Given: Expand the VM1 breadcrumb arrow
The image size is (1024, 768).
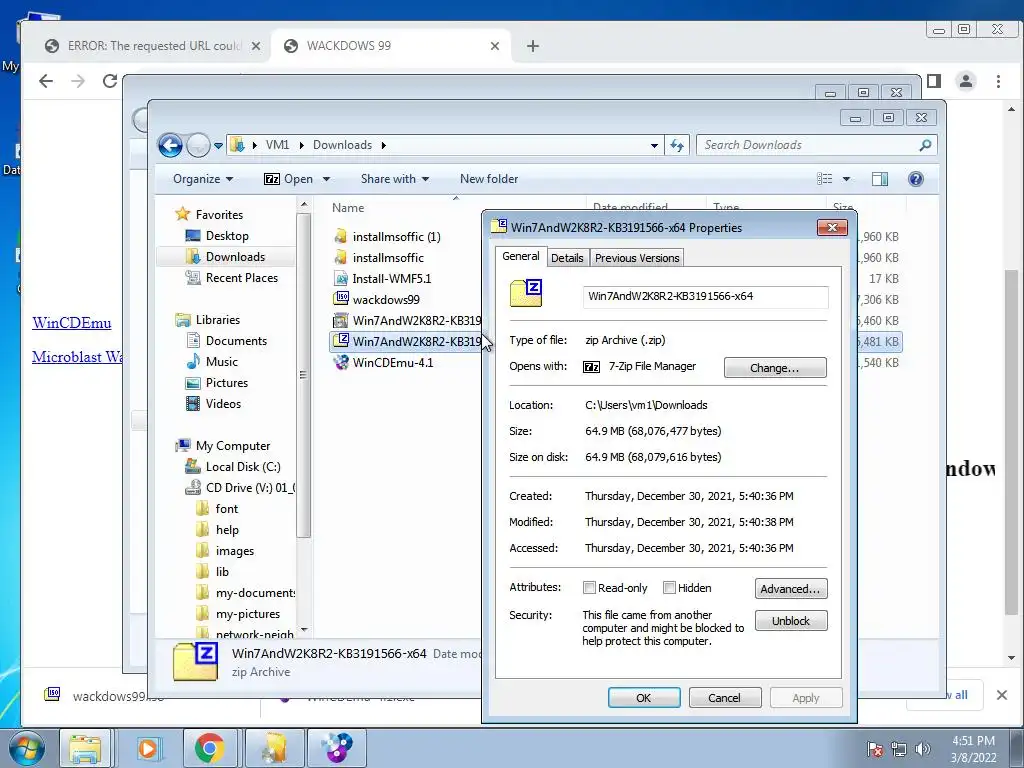Looking at the screenshot, I should (301, 145).
